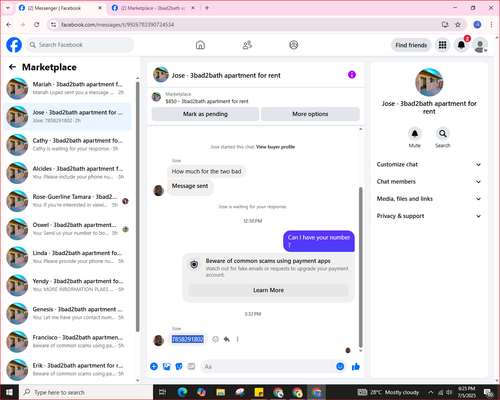Image resolution: width=500 pixels, height=400 pixels.
Task: Expand Media, files and links section
Action: click(x=429, y=199)
